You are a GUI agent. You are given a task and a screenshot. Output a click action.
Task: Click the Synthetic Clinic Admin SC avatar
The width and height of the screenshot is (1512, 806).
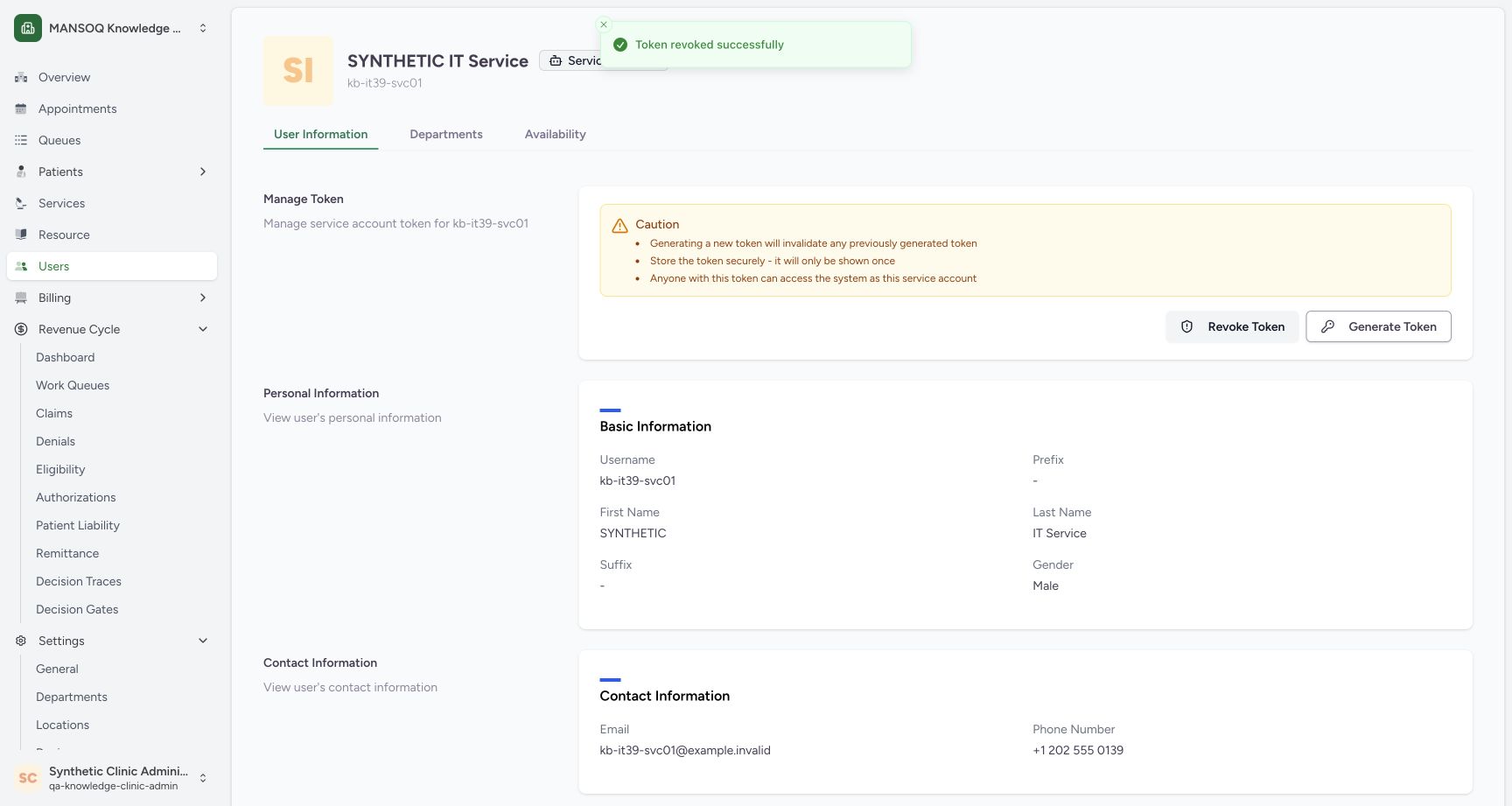(28, 778)
